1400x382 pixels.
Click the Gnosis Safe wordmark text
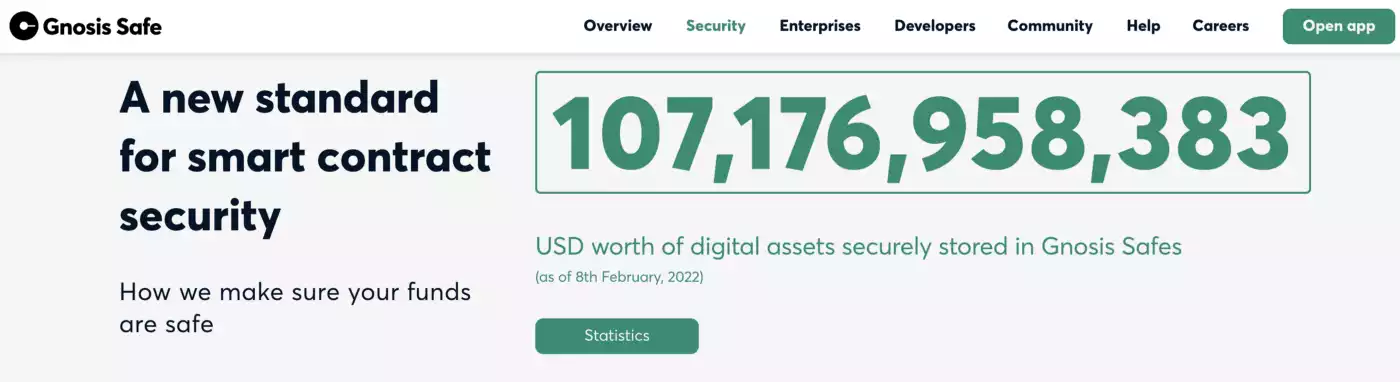point(102,27)
